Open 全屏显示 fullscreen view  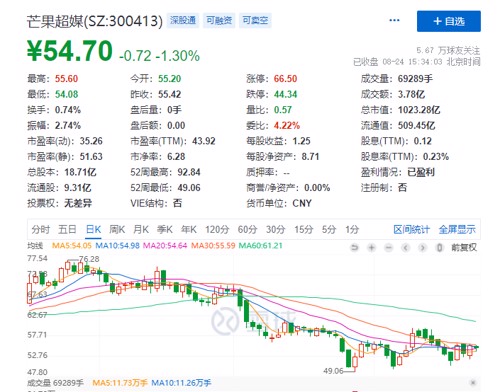[457, 229]
